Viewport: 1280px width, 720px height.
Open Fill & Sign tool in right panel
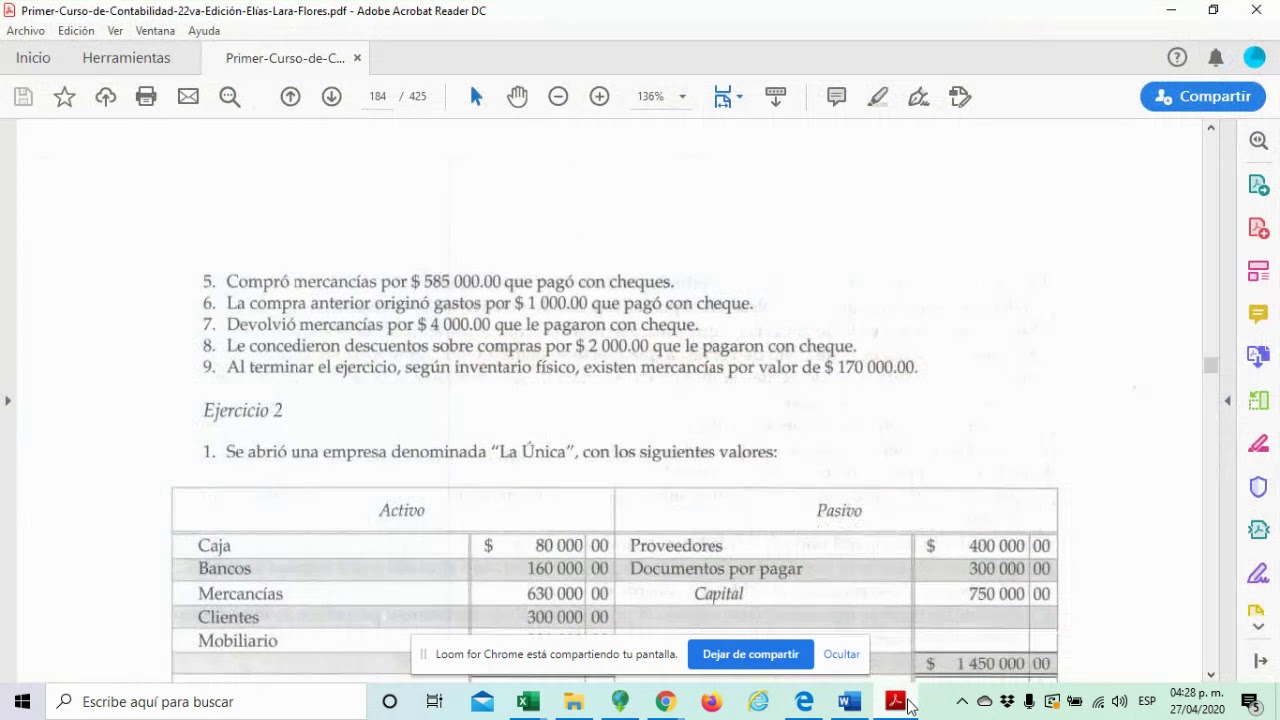click(1259, 574)
